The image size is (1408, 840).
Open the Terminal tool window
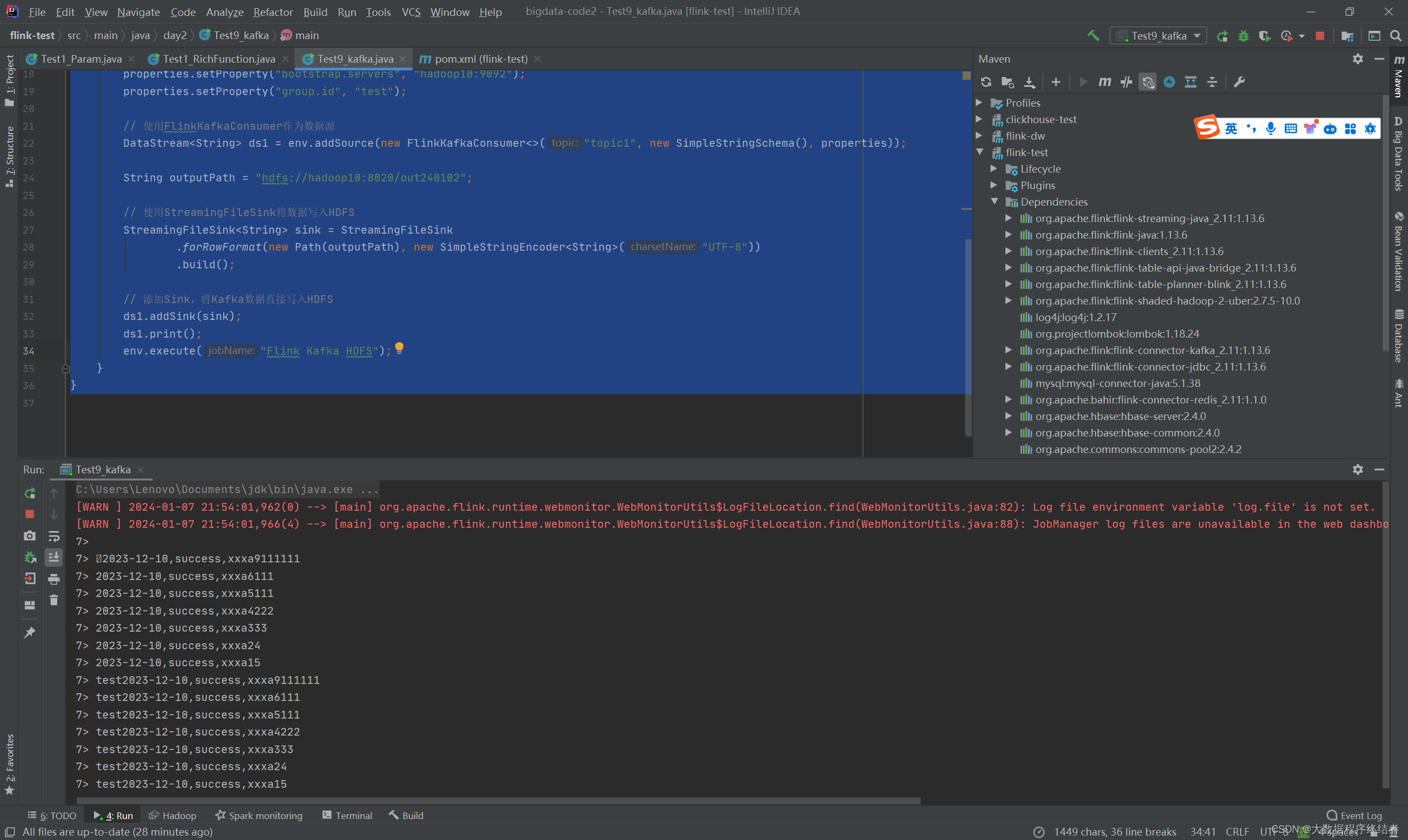(347, 815)
